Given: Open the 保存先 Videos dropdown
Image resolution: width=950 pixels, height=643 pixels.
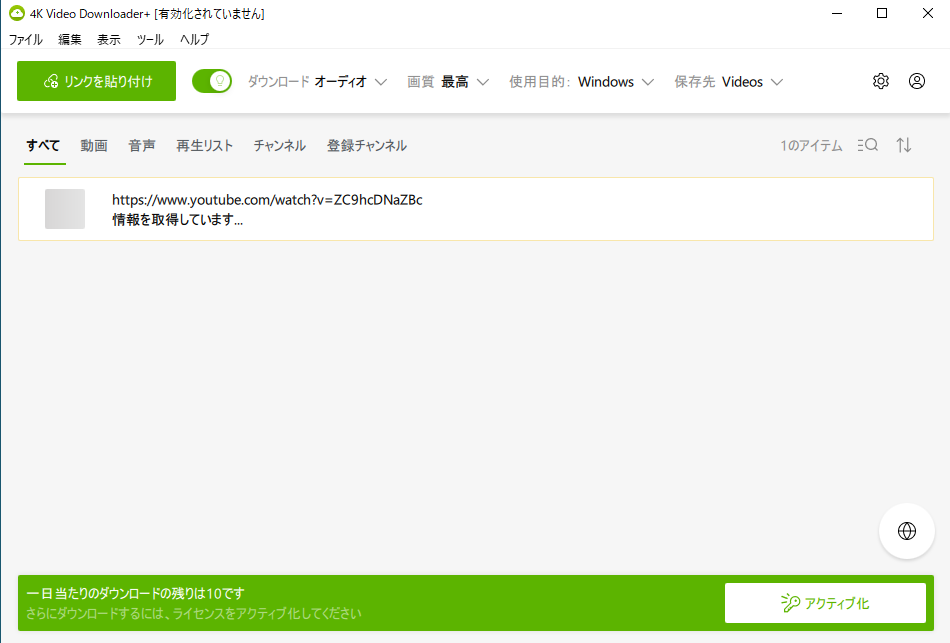Looking at the screenshot, I should [729, 82].
